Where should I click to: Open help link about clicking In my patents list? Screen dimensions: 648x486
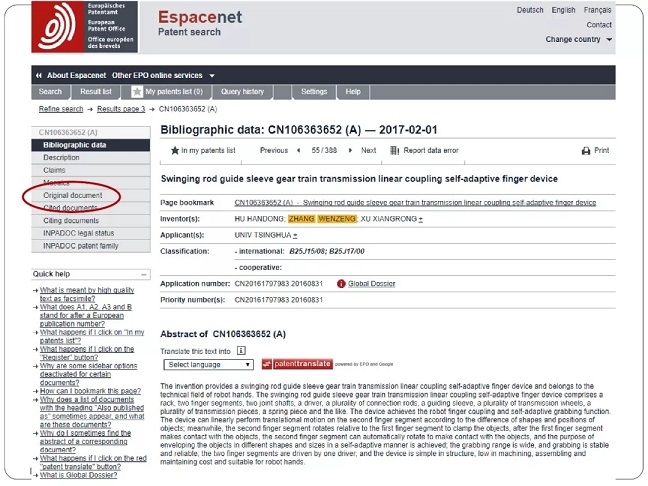(x=92, y=336)
